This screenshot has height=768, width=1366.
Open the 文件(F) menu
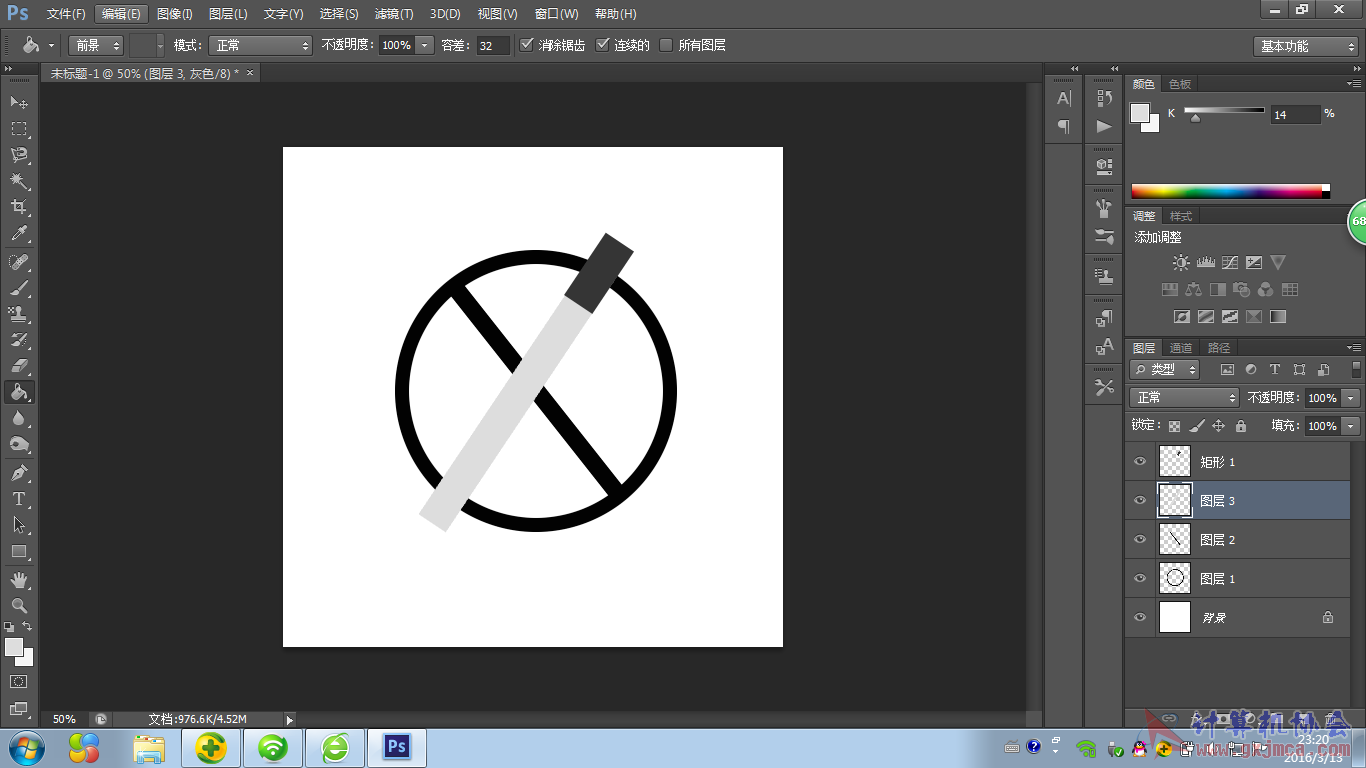[66, 14]
